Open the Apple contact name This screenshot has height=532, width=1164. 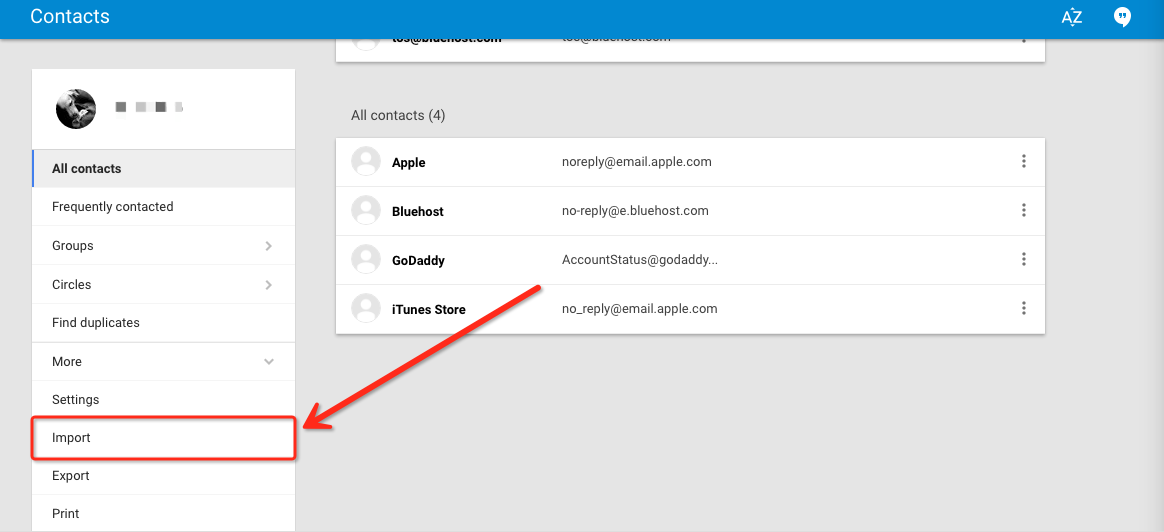pyautogui.click(x=408, y=162)
